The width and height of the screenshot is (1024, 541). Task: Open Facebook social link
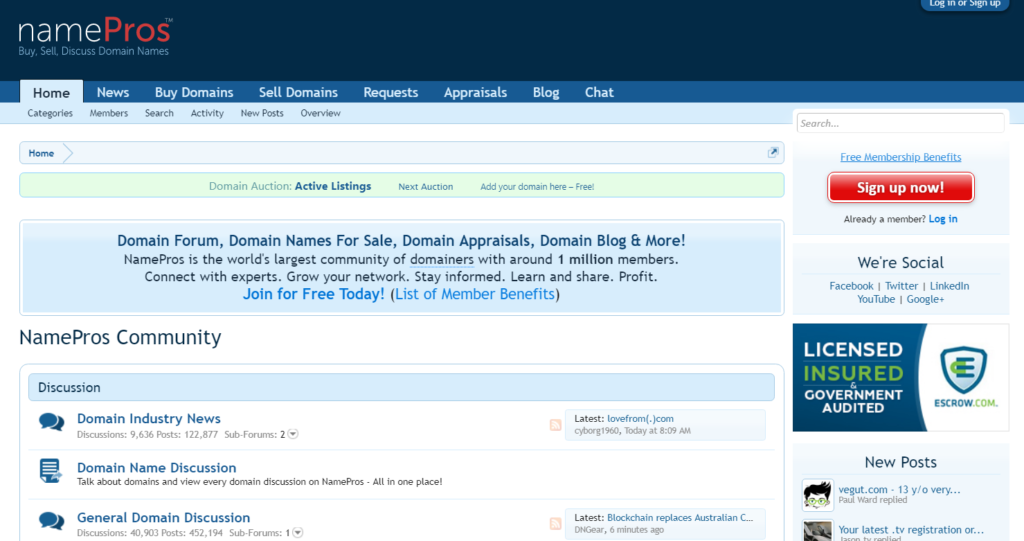pyautogui.click(x=851, y=286)
